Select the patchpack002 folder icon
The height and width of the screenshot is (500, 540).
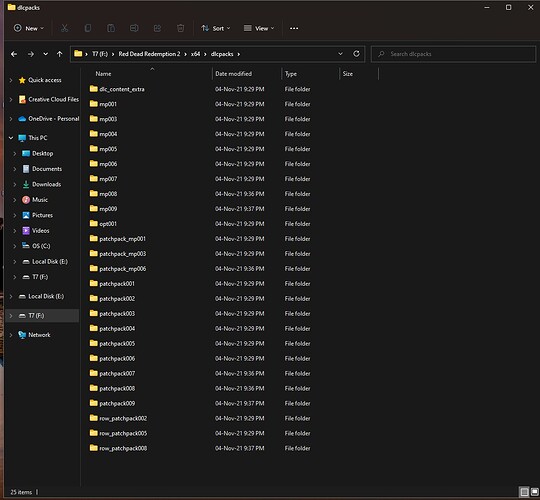[x=93, y=298]
